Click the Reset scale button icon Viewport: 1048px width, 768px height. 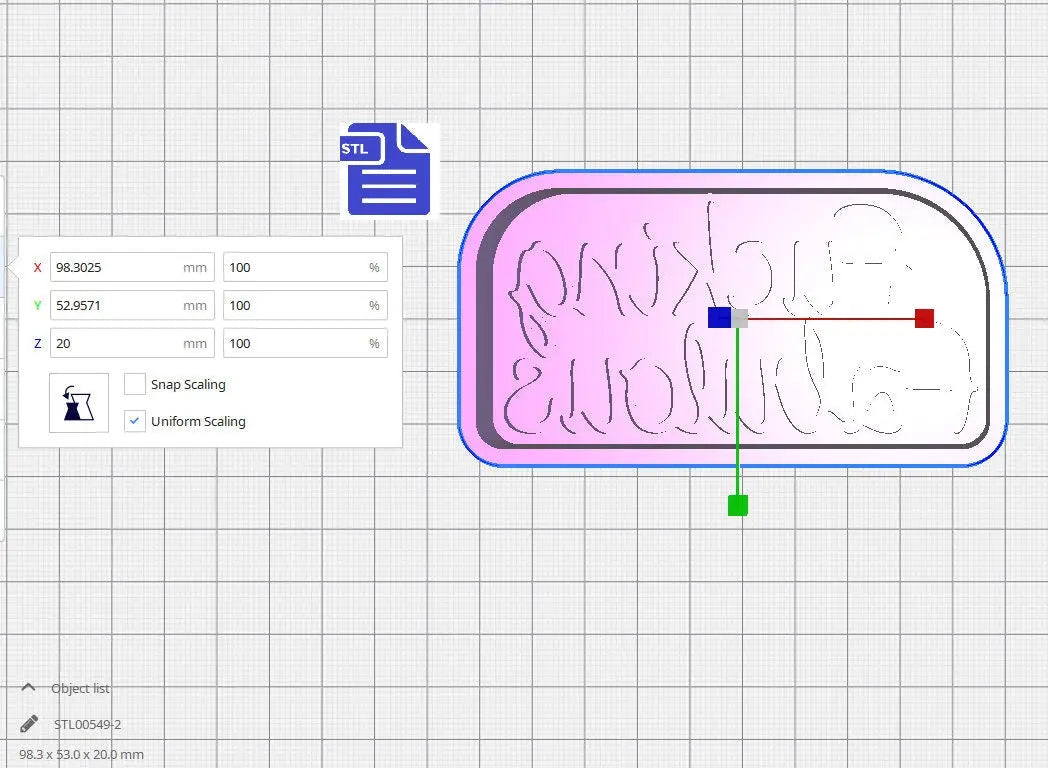(x=79, y=403)
